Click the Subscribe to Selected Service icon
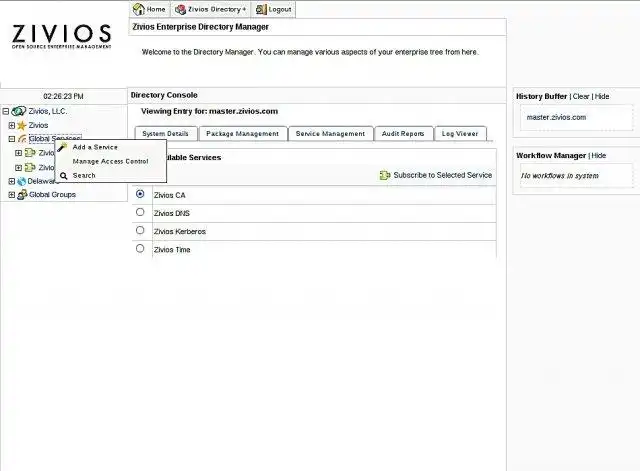Viewport: 640px width, 471px height. (385, 176)
